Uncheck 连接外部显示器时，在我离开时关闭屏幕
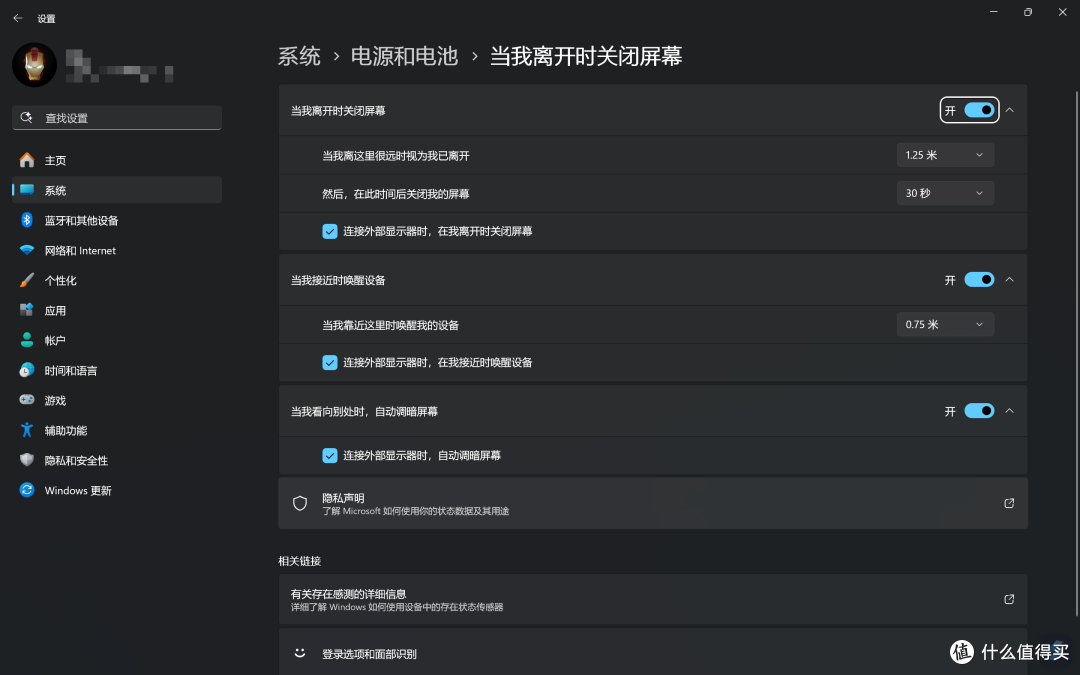 tap(330, 231)
